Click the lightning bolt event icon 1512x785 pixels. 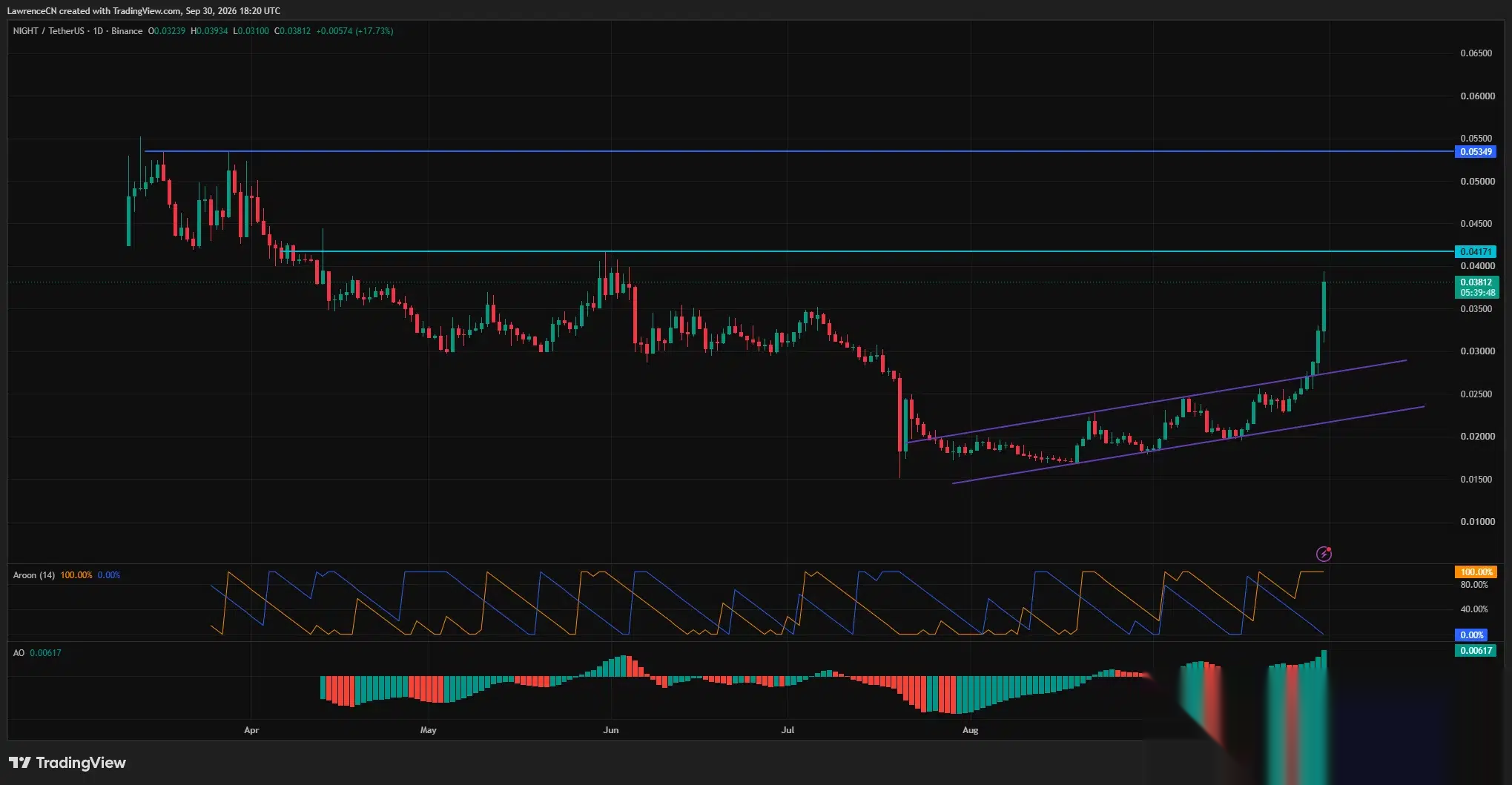click(x=1324, y=554)
